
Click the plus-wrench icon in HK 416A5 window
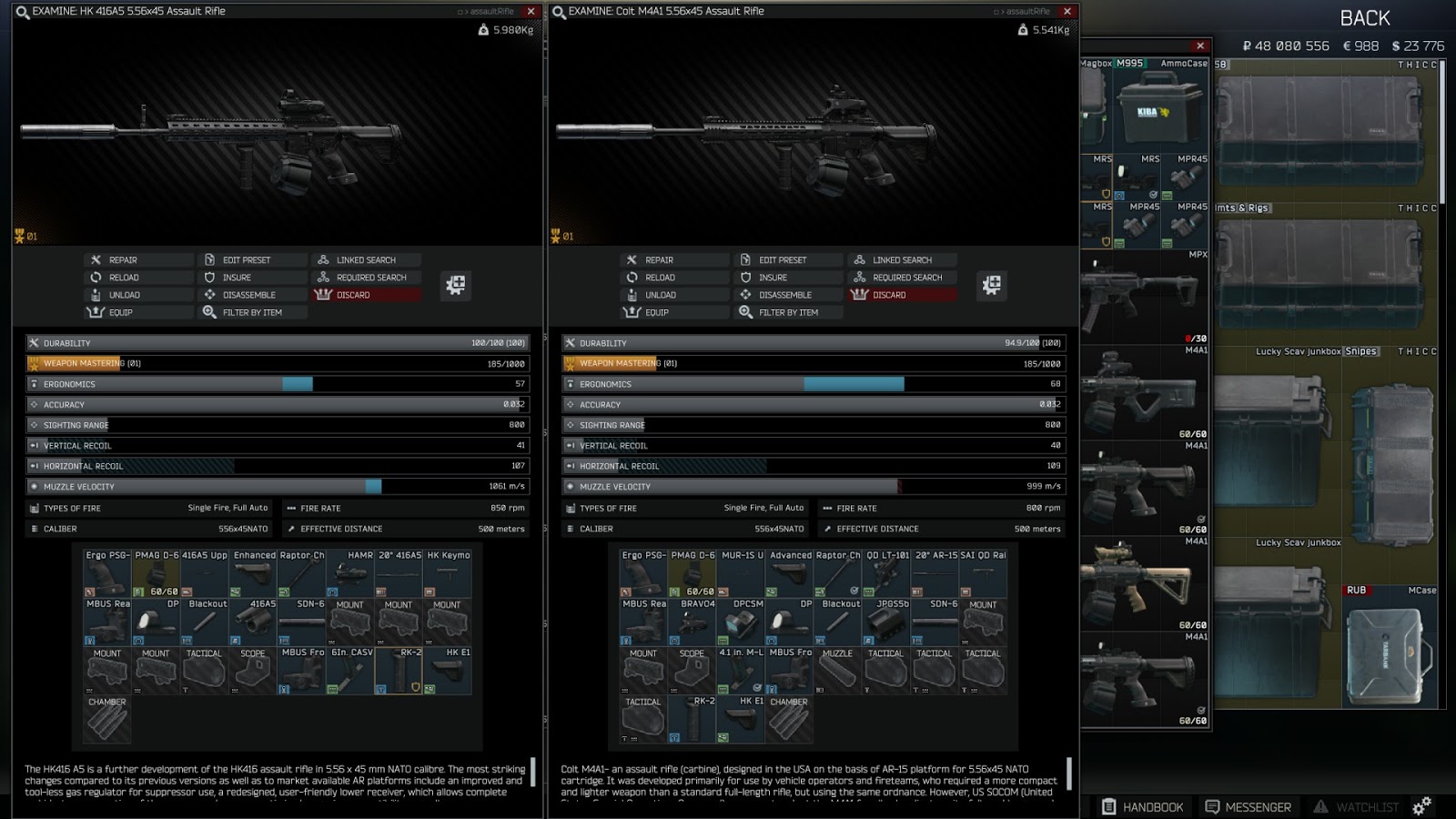(456, 285)
